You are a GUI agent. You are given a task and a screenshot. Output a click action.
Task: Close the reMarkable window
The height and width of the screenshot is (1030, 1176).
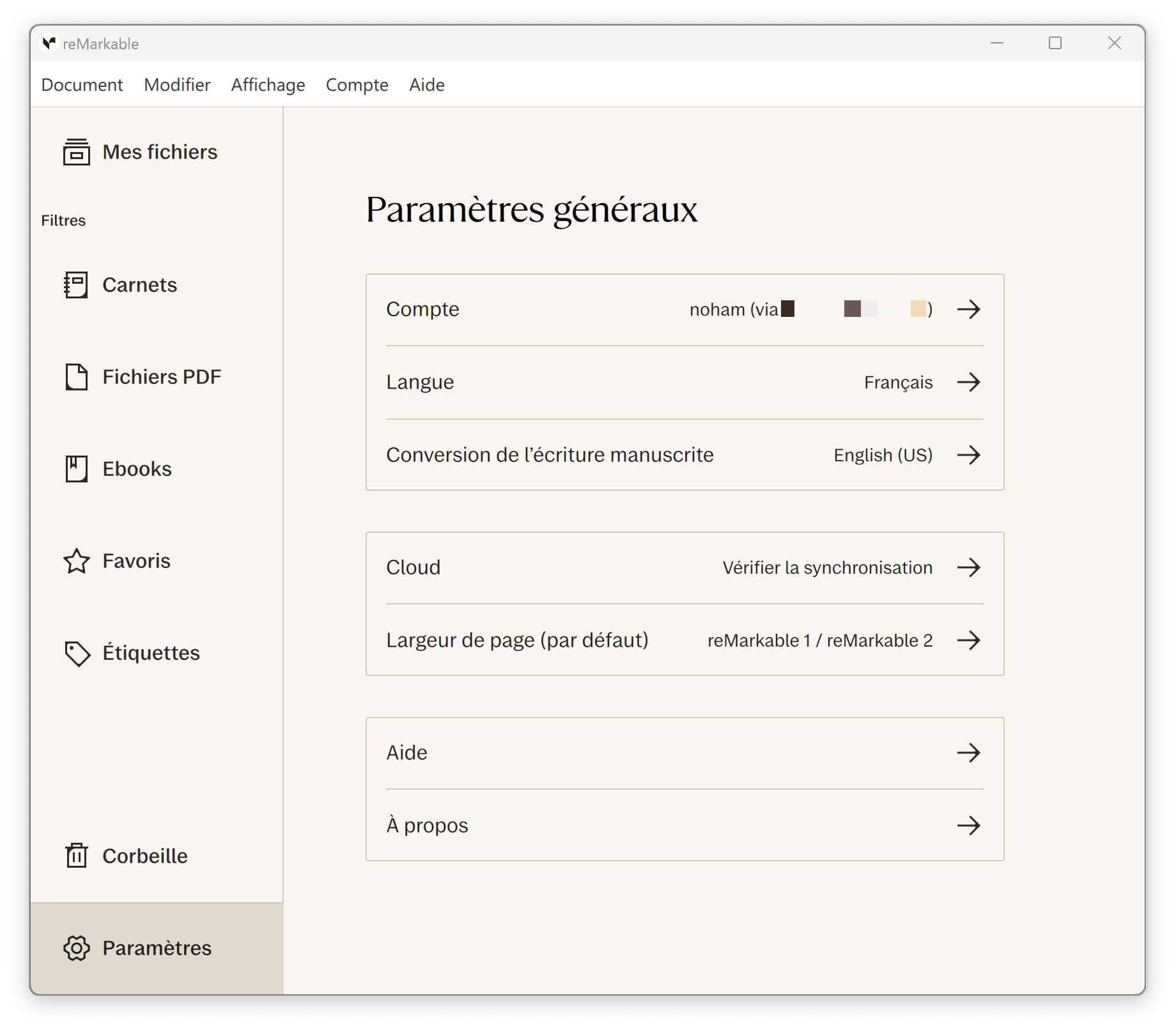(x=1115, y=43)
